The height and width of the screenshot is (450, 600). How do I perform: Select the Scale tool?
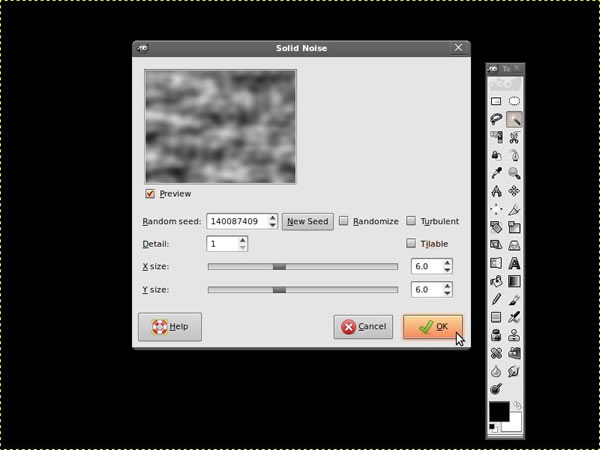514,227
